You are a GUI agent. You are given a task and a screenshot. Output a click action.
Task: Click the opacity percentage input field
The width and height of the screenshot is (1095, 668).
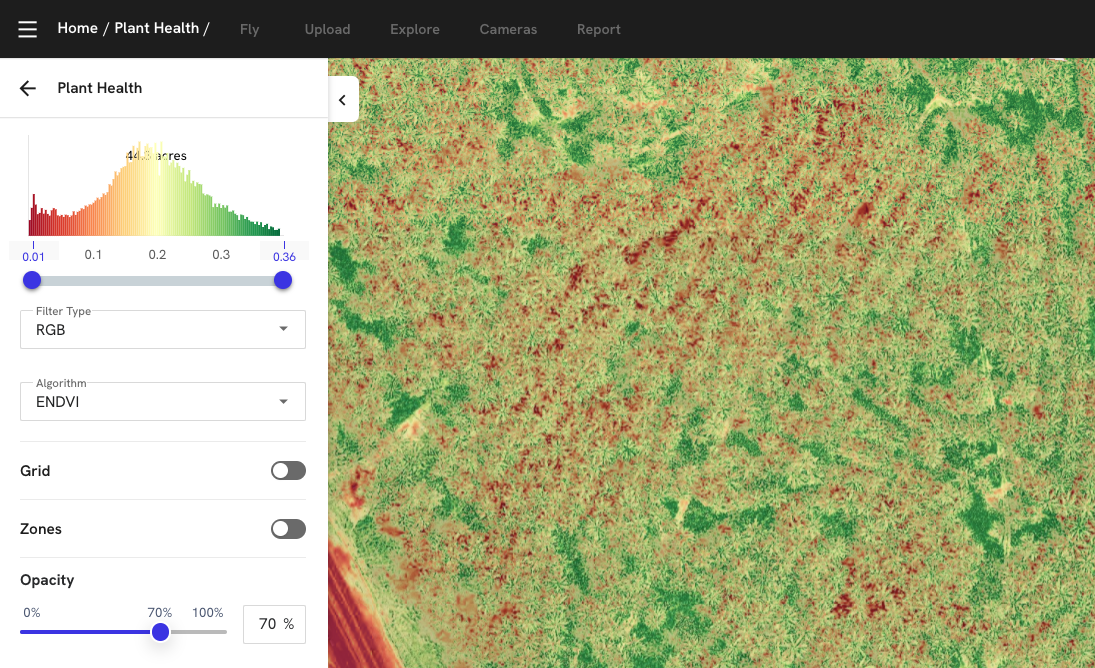coord(274,624)
